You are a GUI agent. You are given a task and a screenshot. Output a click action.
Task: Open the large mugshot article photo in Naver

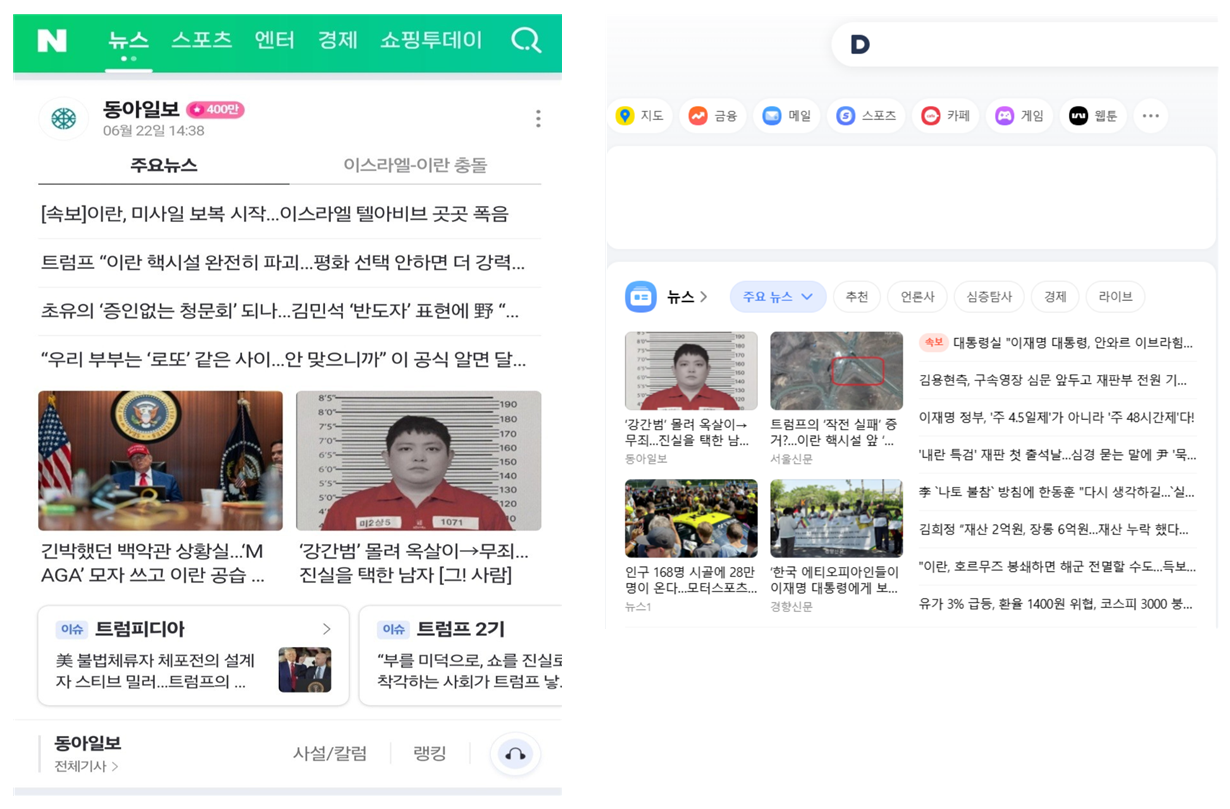click(419, 460)
